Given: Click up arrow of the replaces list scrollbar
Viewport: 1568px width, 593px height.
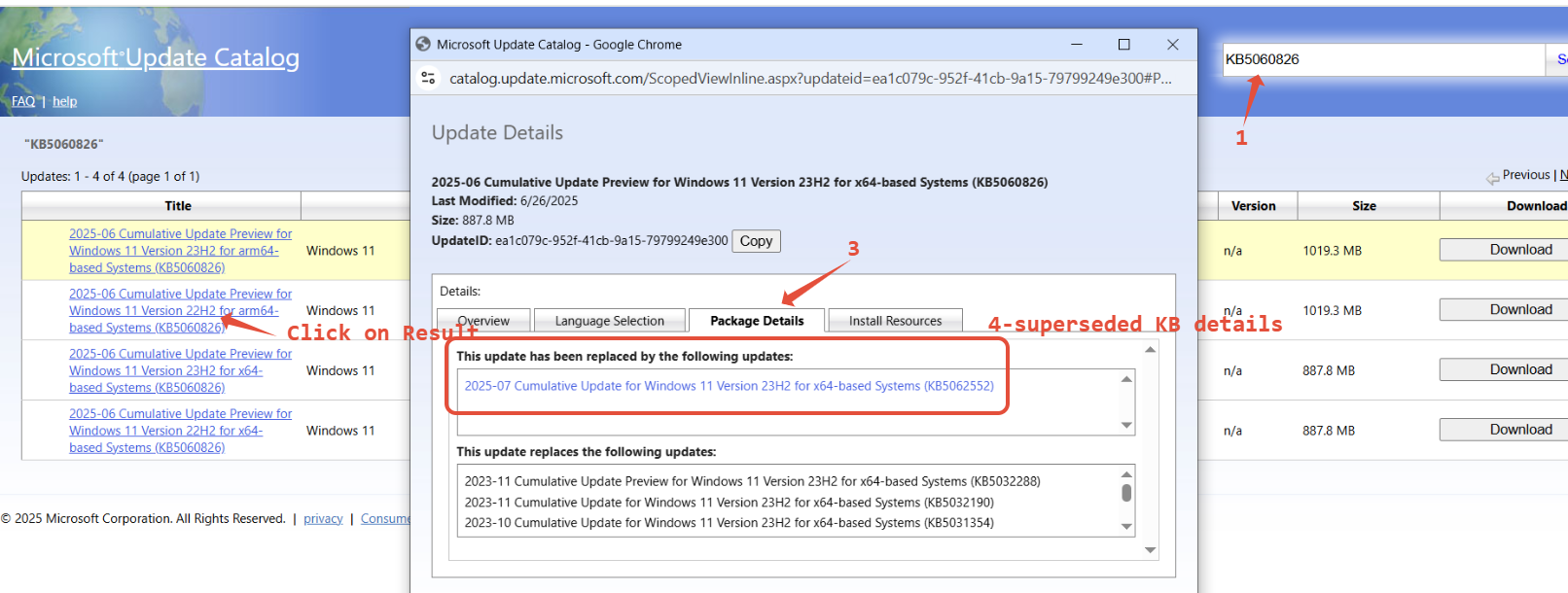Looking at the screenshot, I should tap(1126, 474).
